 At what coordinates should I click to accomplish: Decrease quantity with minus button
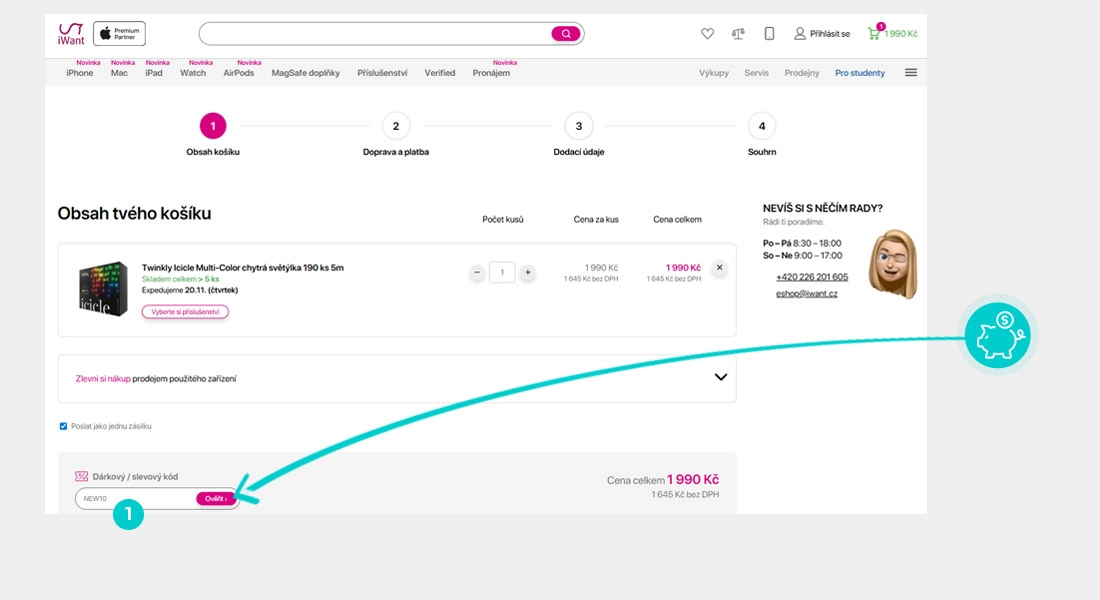point(477,272)
